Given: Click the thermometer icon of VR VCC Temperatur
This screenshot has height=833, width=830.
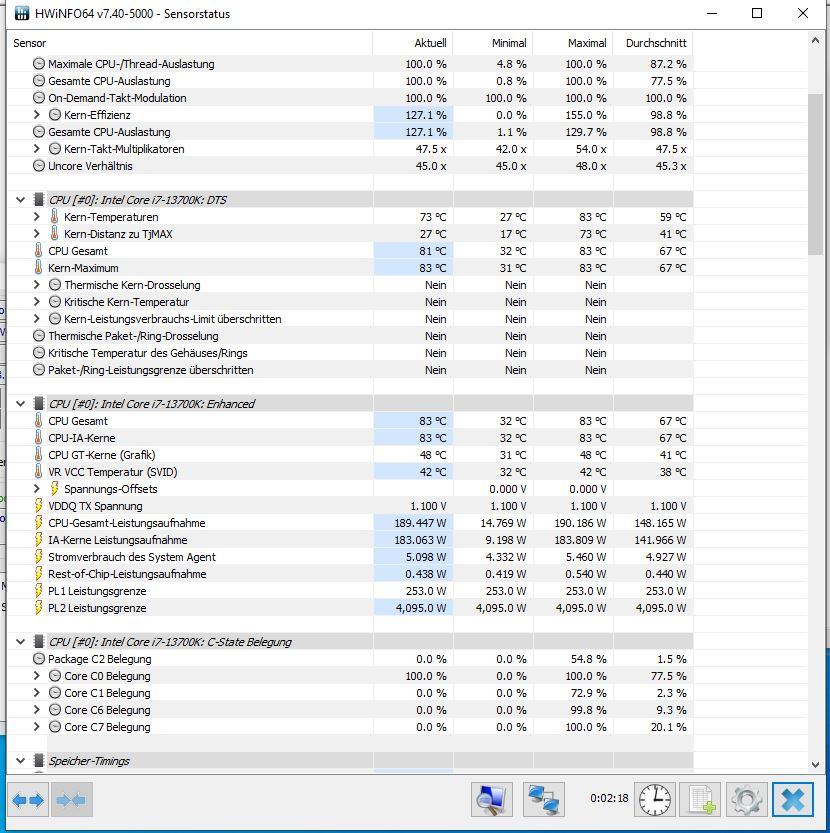Looking at the screenshot, I should (x=38, y=472).
